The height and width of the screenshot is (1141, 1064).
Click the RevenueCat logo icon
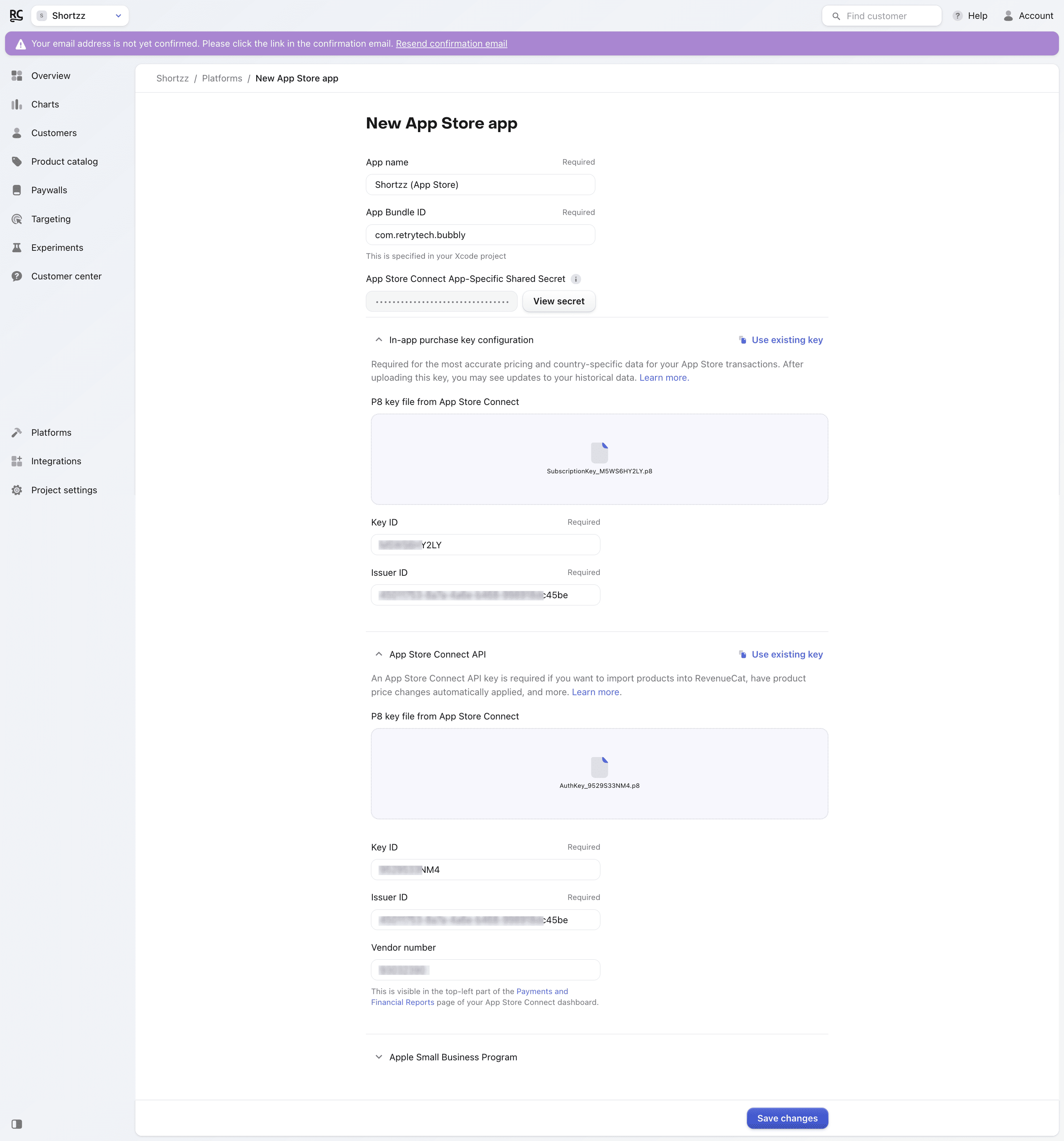tap(16, 16)
